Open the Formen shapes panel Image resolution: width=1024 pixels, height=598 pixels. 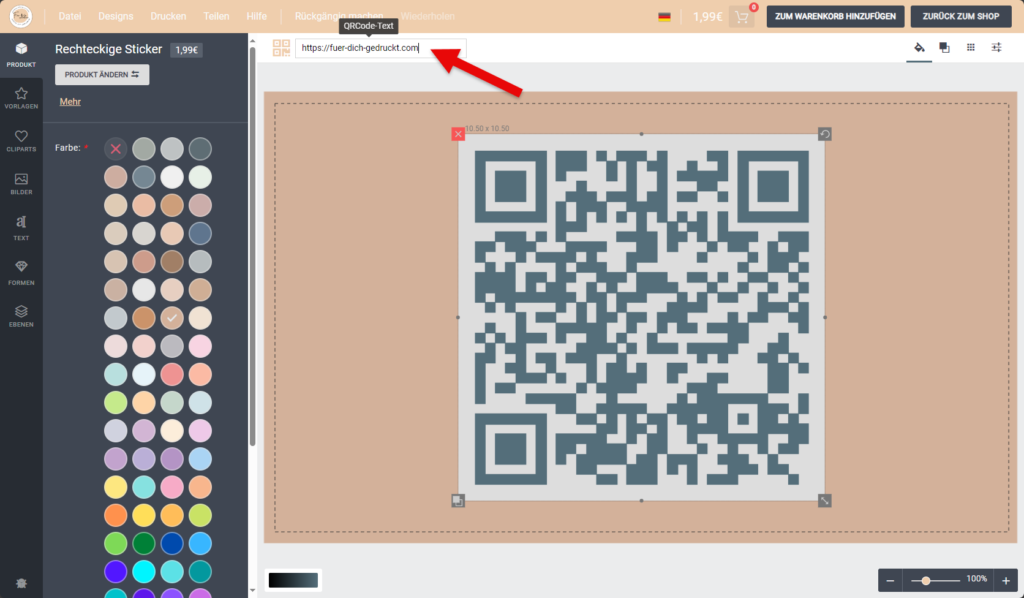click(21, 270)
